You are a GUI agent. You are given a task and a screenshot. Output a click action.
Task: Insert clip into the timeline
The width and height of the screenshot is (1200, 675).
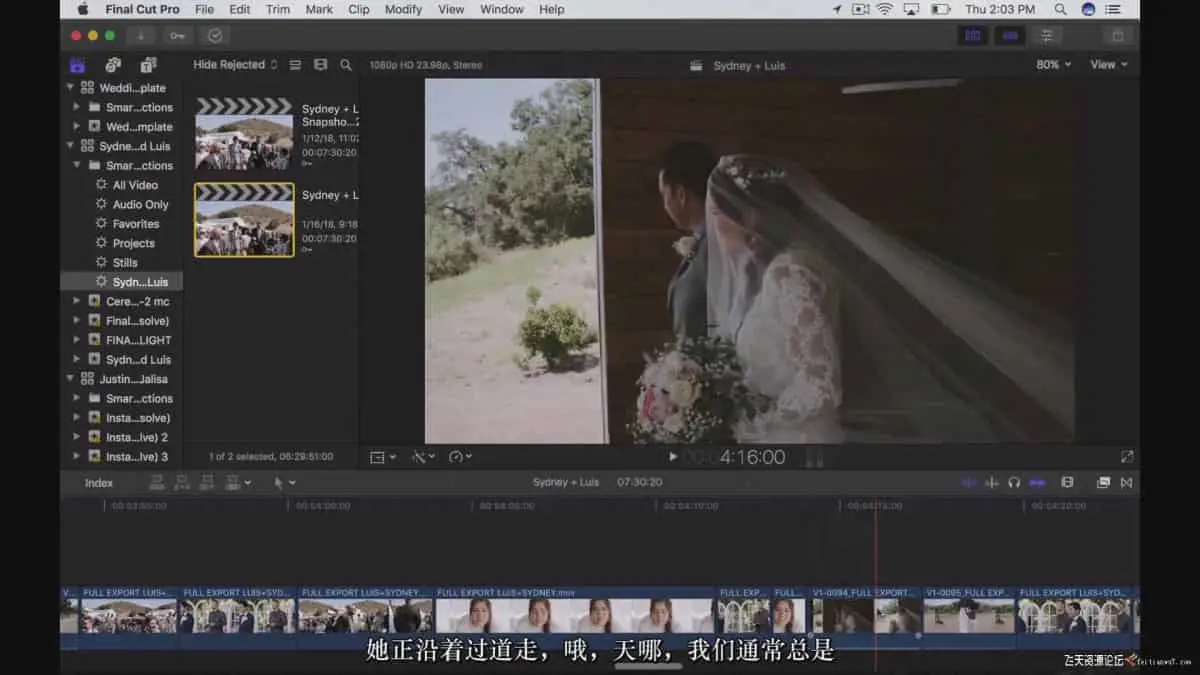click(x=182, y=483)
